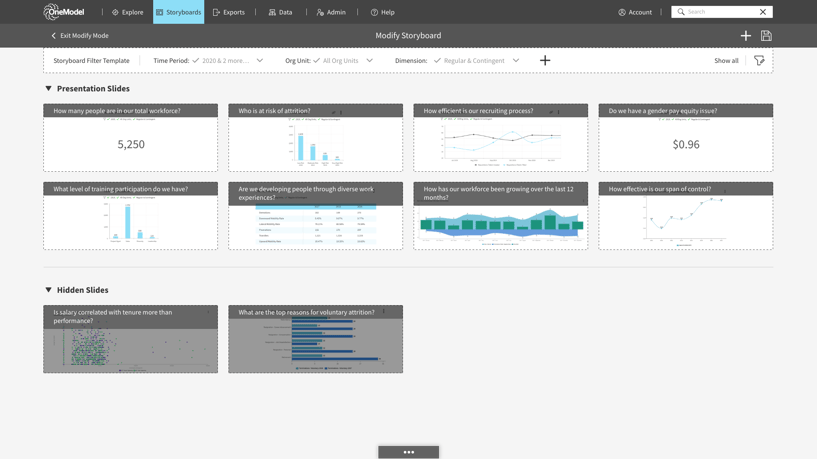The width and height of the screenshot is (817, 459).
Task: Collapse the Presentation Slides section
Action: (48, 89)
